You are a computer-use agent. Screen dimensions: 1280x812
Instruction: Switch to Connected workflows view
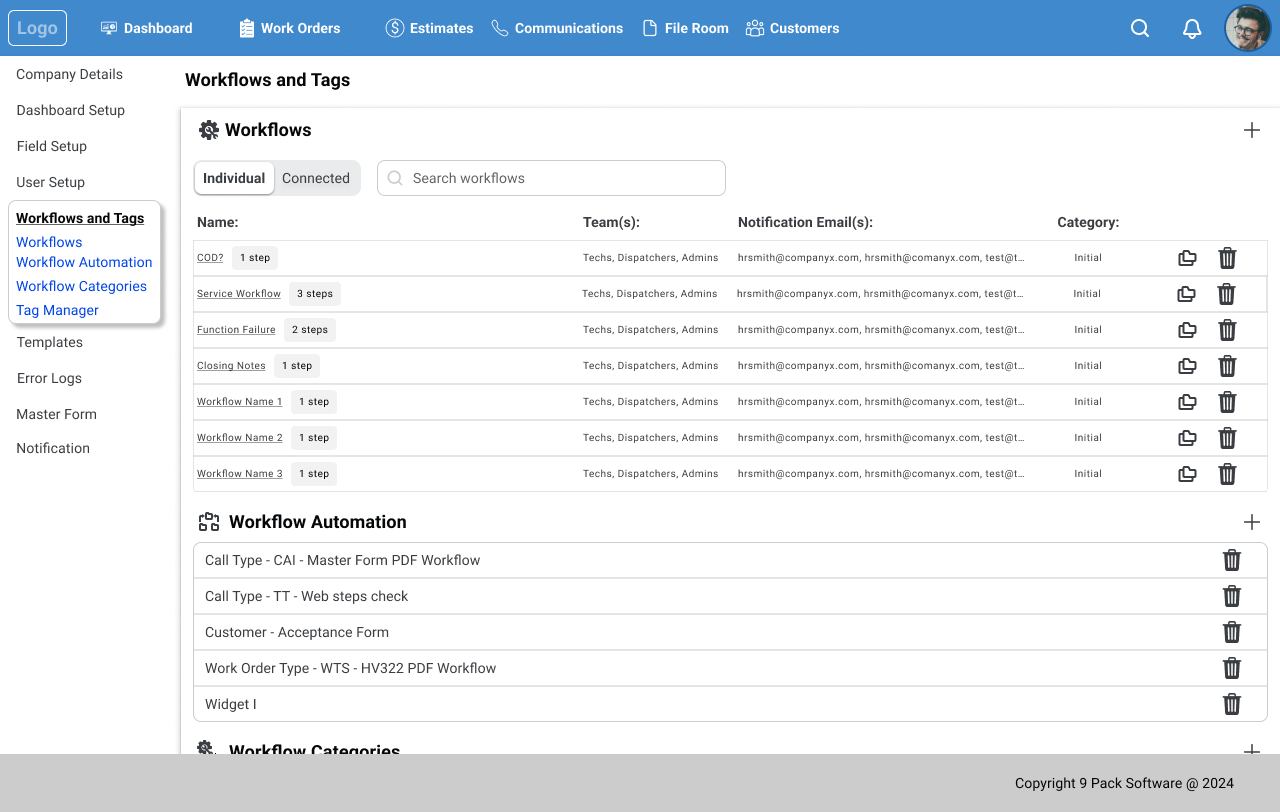coord(316,178)
